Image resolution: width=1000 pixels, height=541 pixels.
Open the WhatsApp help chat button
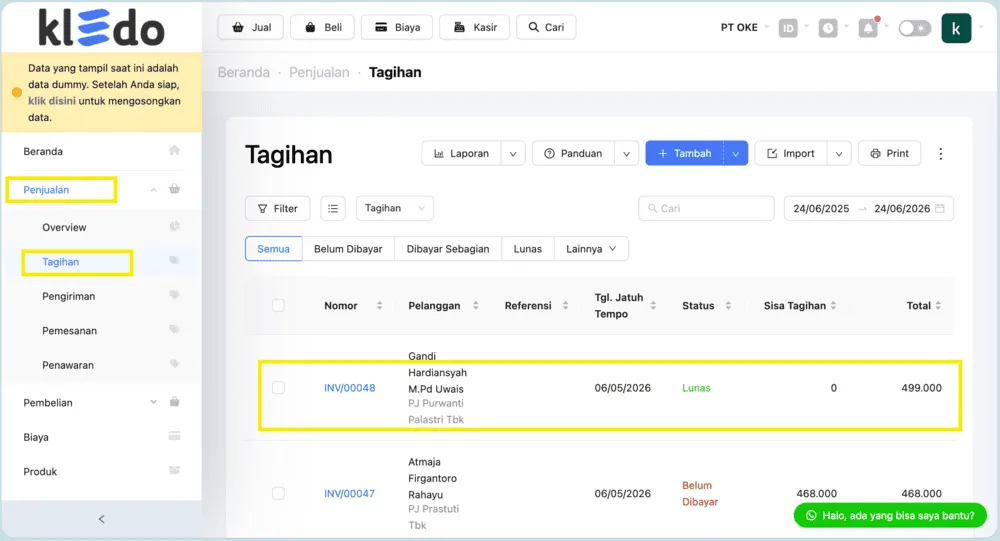coord(890,515)
